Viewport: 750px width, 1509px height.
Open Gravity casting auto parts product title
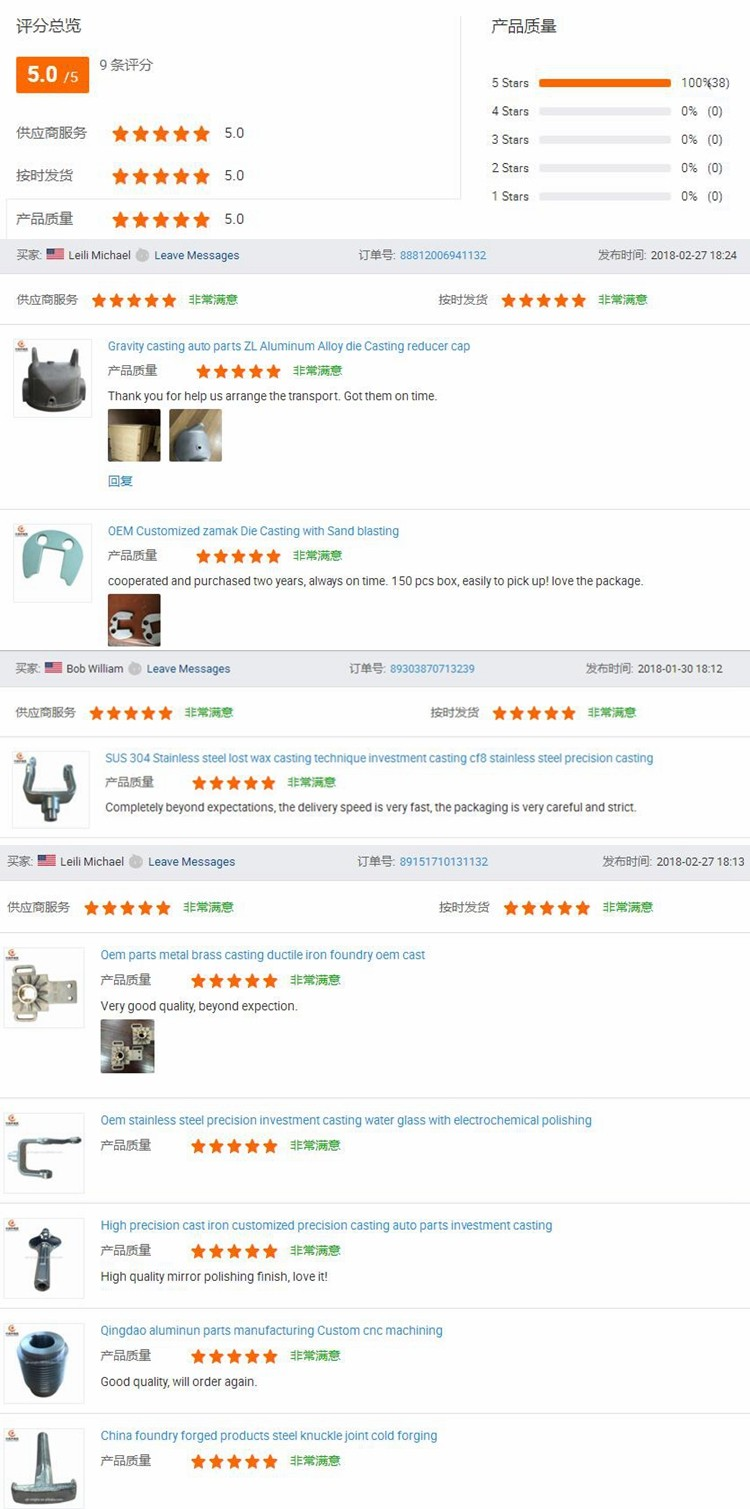[x=289, y=346]
